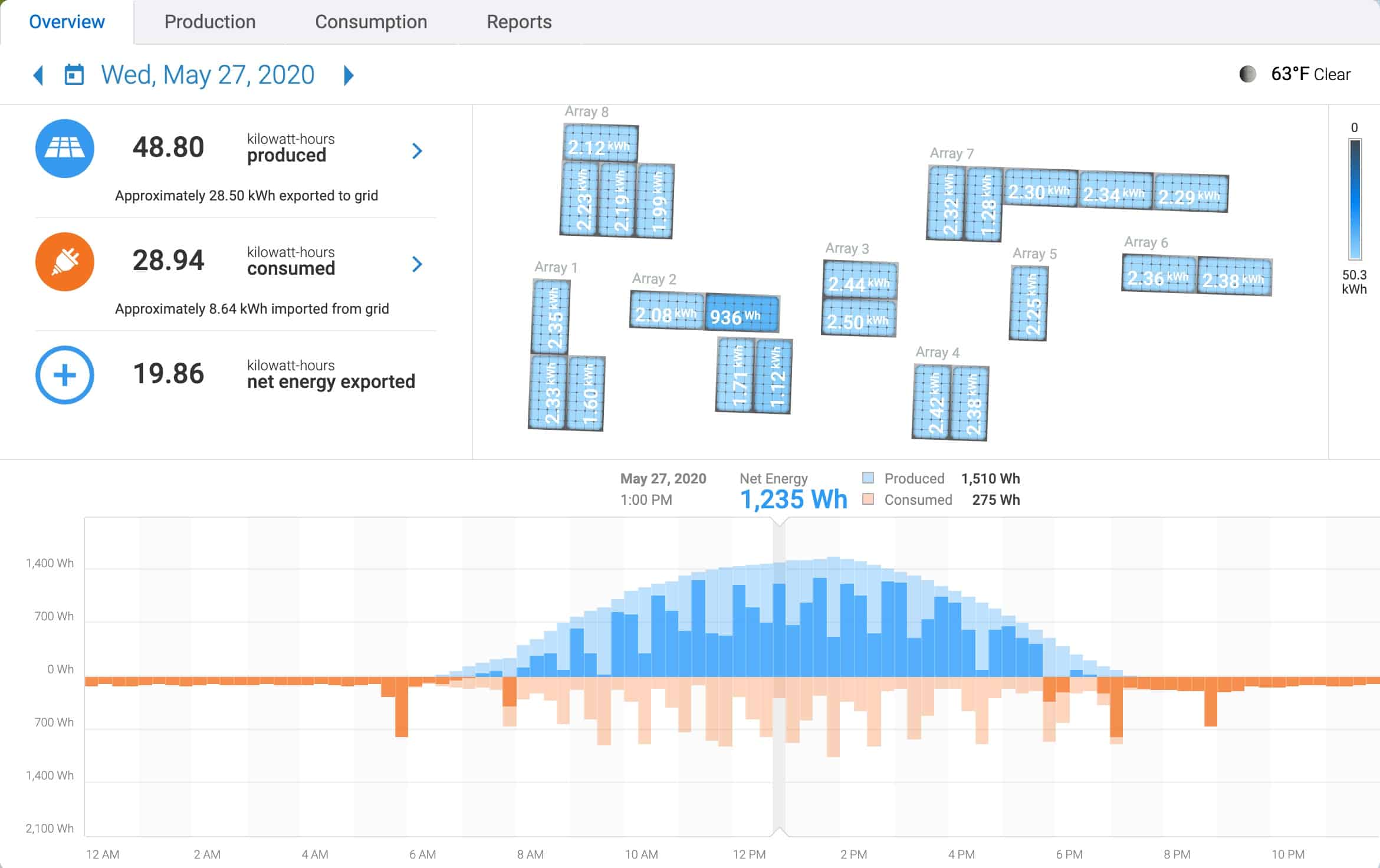Click the 1:00 PM highlighted chart column
Viewport: 1380px width, 868px height.
click(x=779, y=677)
